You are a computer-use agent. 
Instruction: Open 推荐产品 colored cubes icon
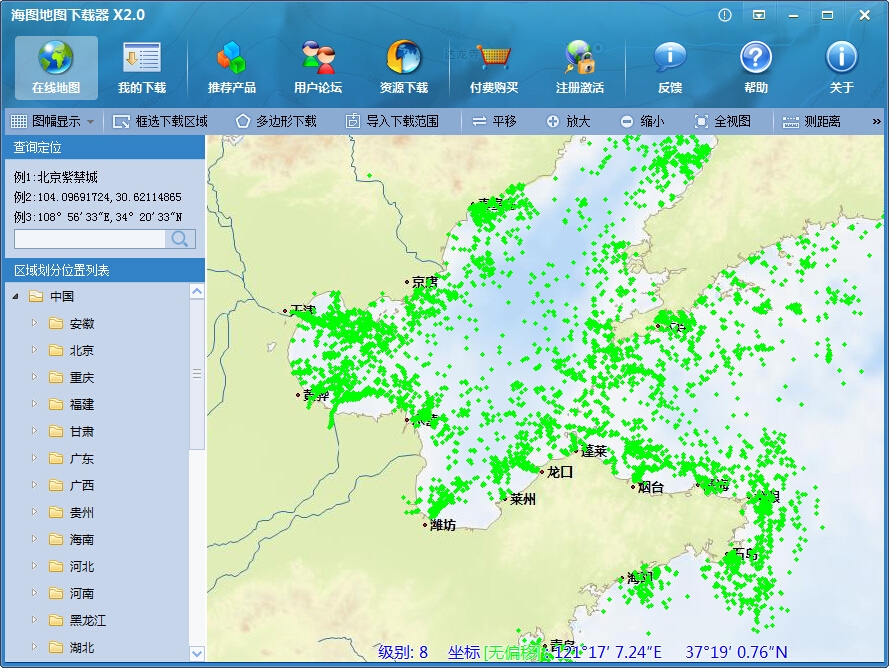[231, 67]
